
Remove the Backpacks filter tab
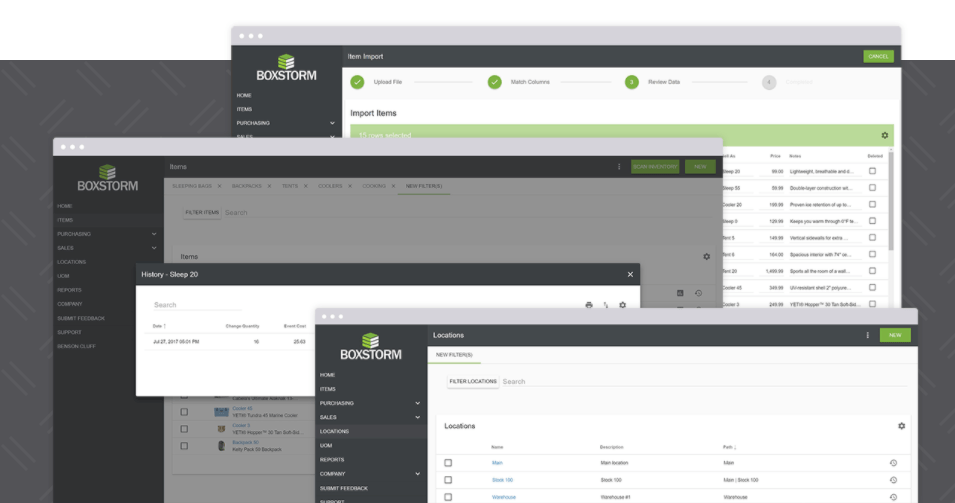[x=269, y=186]
